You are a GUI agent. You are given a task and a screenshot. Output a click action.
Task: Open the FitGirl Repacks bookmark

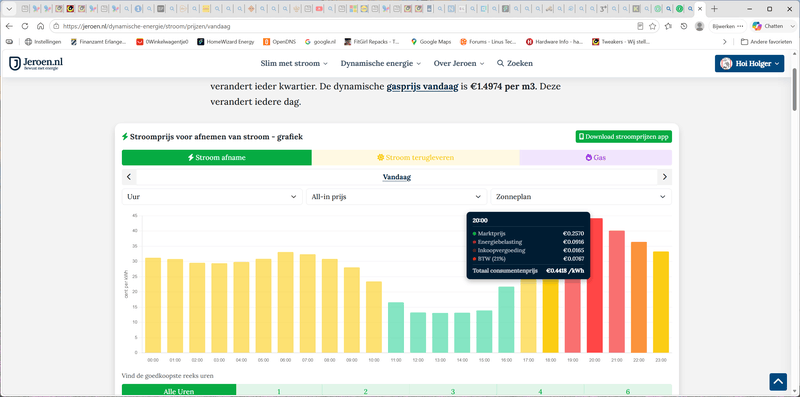[x=372, y=42]
